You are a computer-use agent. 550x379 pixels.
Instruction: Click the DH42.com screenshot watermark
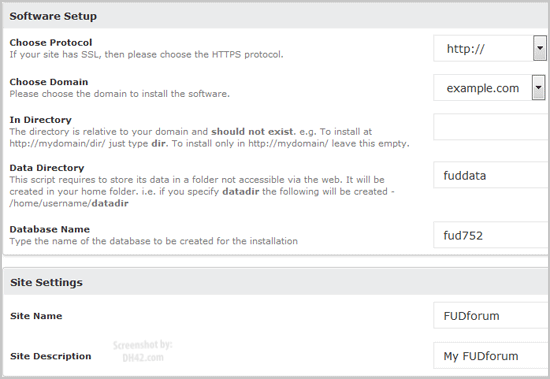tap(143, 351)
